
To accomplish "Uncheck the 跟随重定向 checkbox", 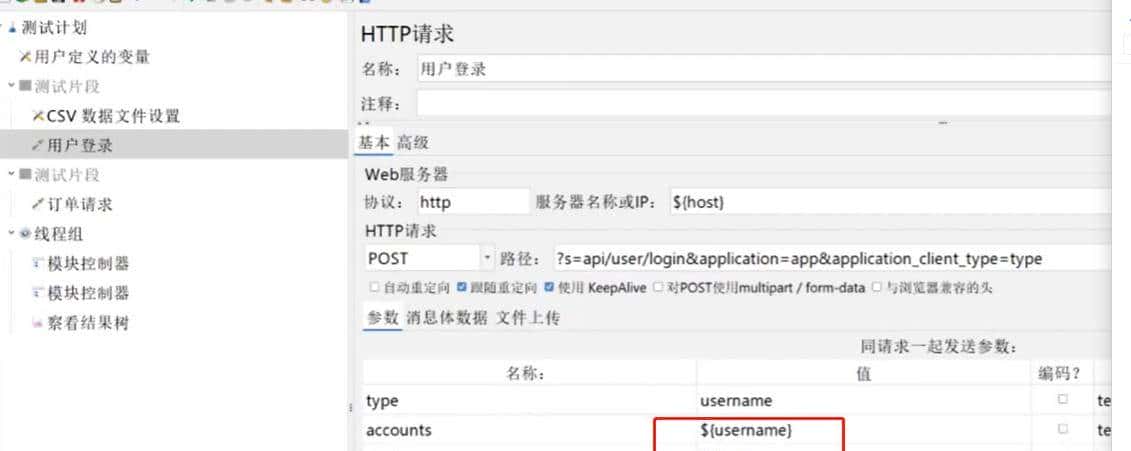I will [x=461, y=288].
